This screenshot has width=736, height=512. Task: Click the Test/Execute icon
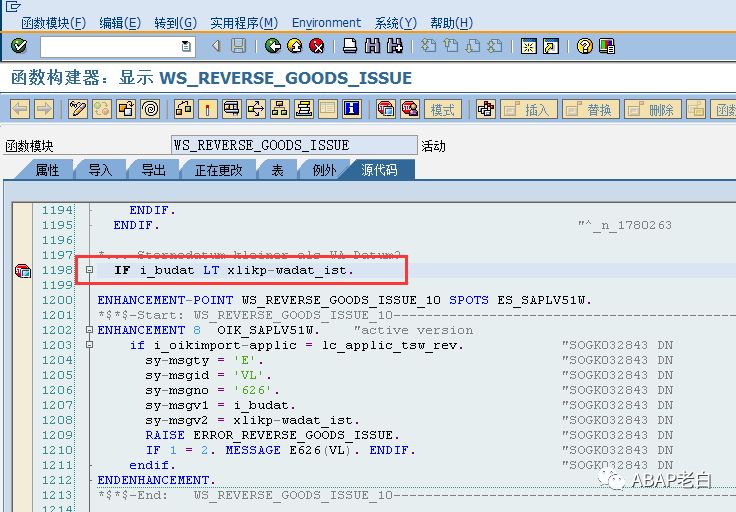pyautogui.click(x=232, y=109)
